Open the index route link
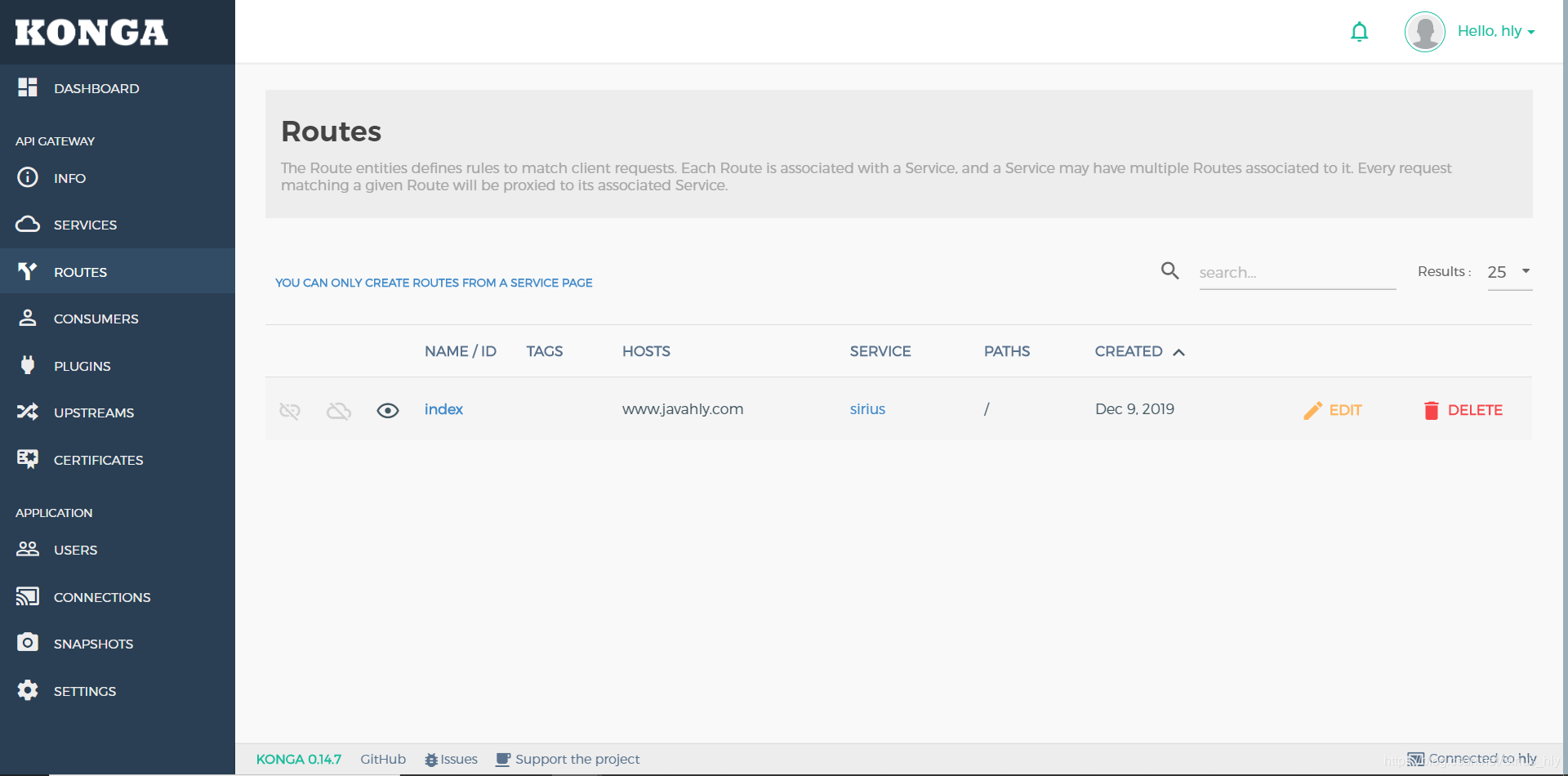The height and width of the screenshot is (776, 1568). 443,409
